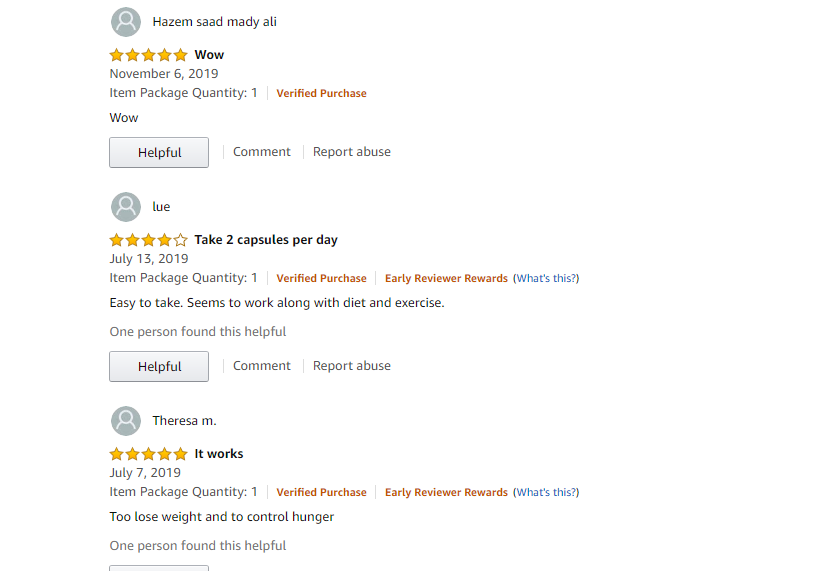The width and height of the screenshot is (819, 571).
Task: Click What's this? on lue's review
Action: [546, 279]
